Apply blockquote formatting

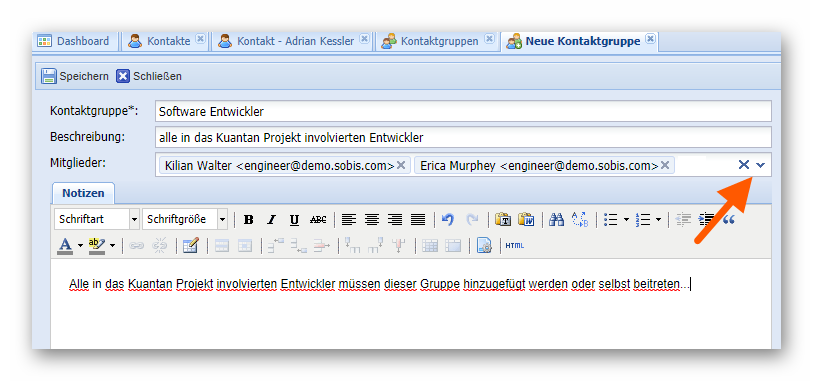pyautogui.click(x=729, y=220)
